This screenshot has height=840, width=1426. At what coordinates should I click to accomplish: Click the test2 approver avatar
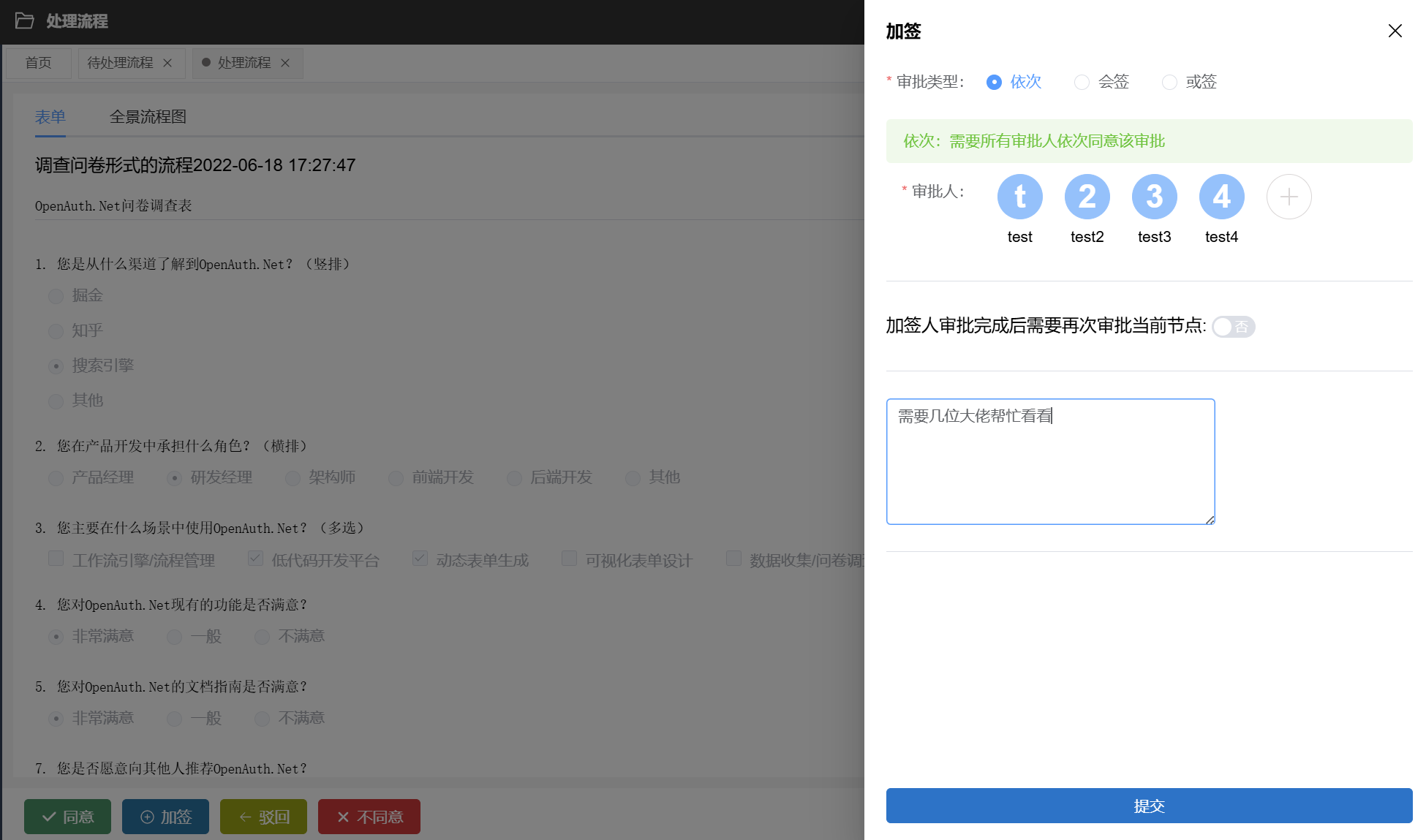coord(1087,197)
